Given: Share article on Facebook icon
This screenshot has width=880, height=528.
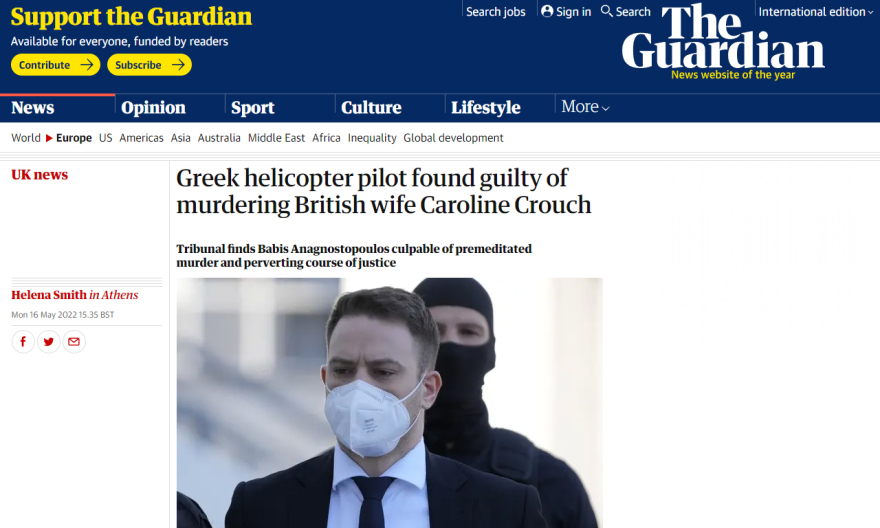Looking at the screenshot, I should [23, 342].
